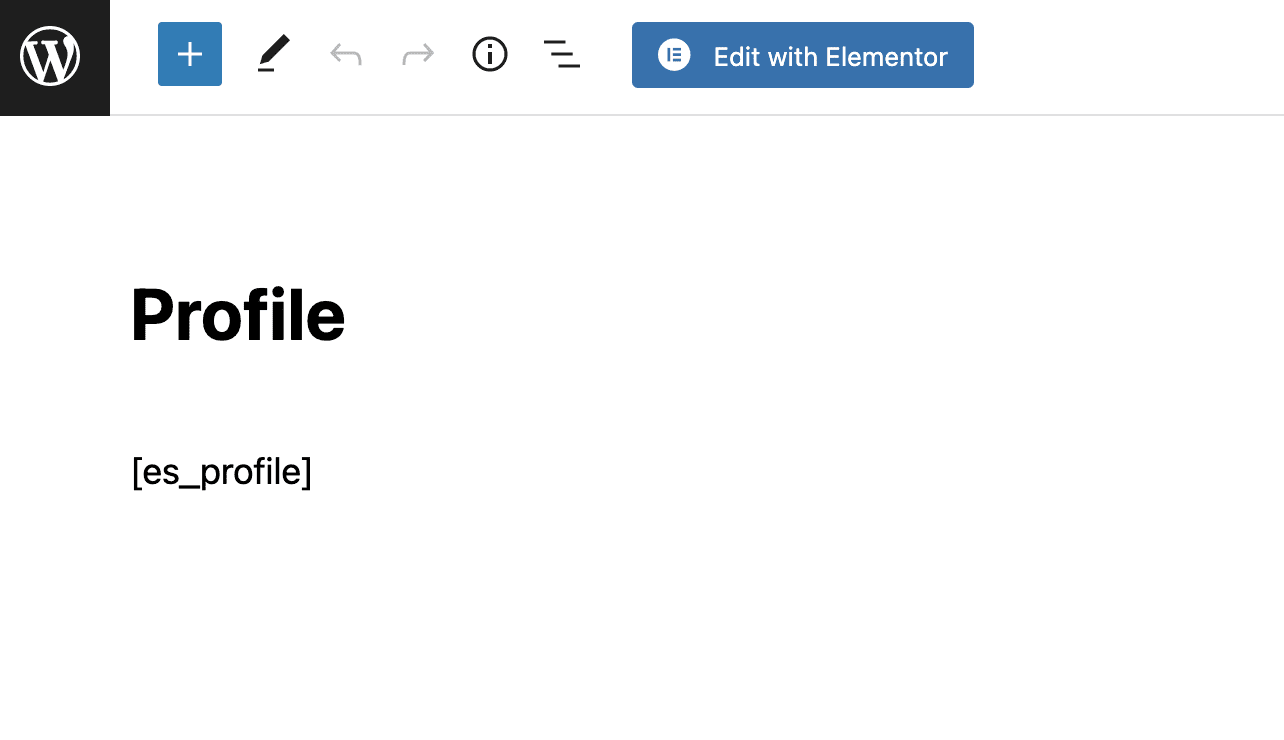Click the three stacked lines icon
The width and height of the screenshot is (1284, 740).
pos(562,54)
